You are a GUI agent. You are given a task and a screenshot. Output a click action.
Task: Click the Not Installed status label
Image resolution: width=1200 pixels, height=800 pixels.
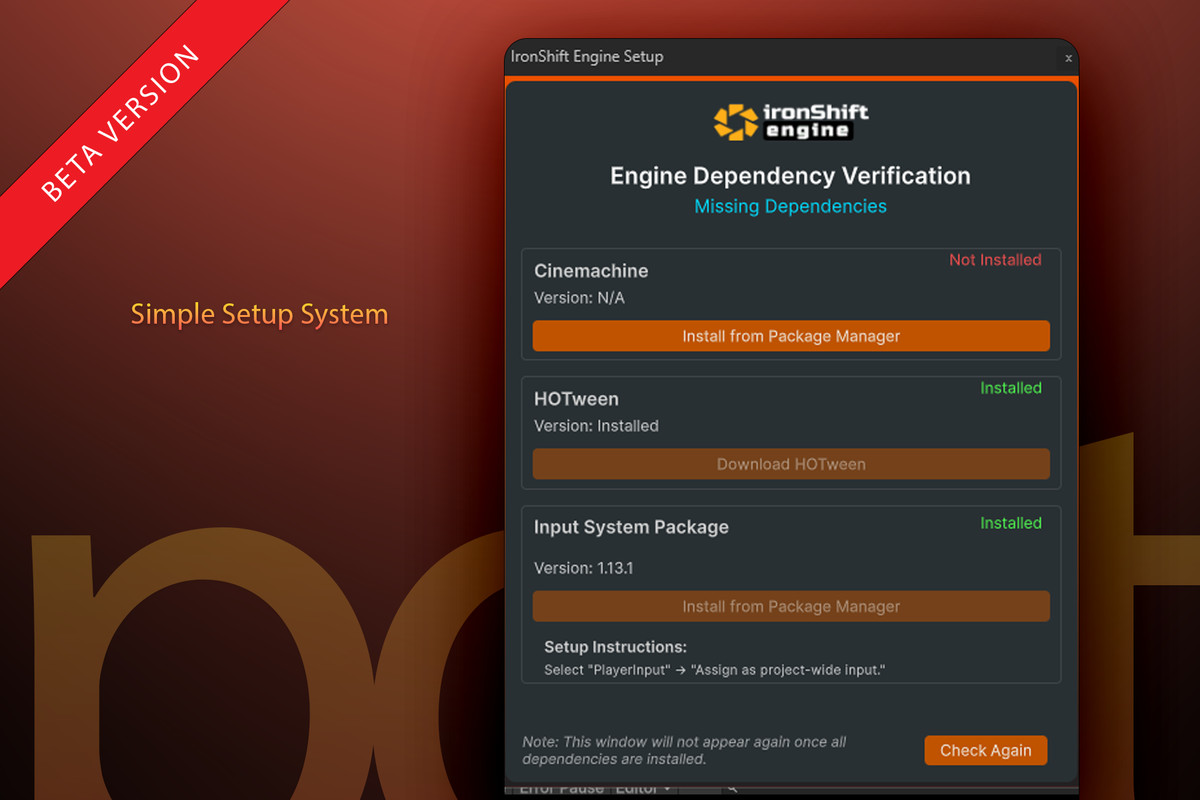tap(995, 260)
